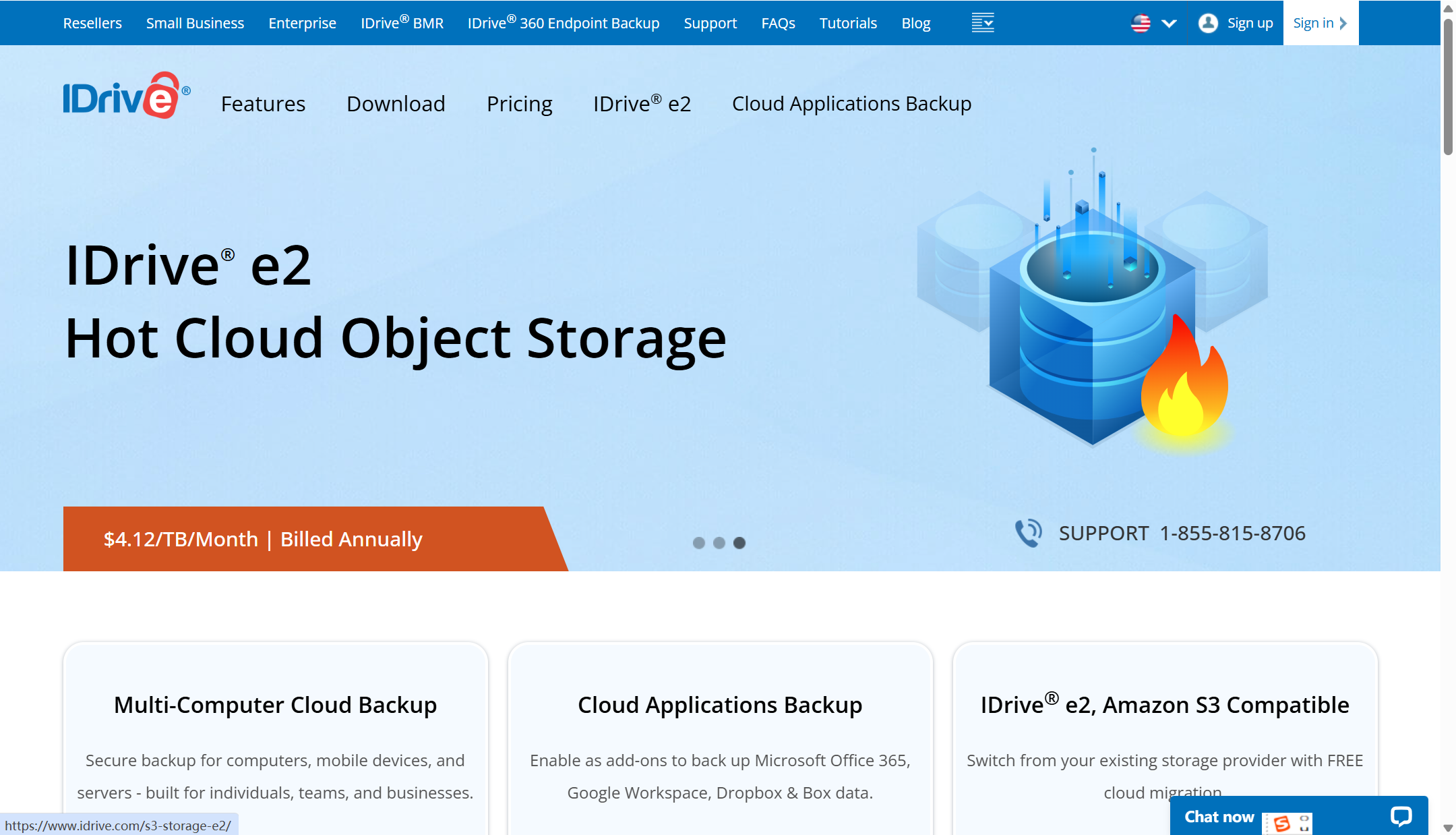Click the support phone icon
The height and width of the screenshot is (835, 1456).
pos(1029,533)
